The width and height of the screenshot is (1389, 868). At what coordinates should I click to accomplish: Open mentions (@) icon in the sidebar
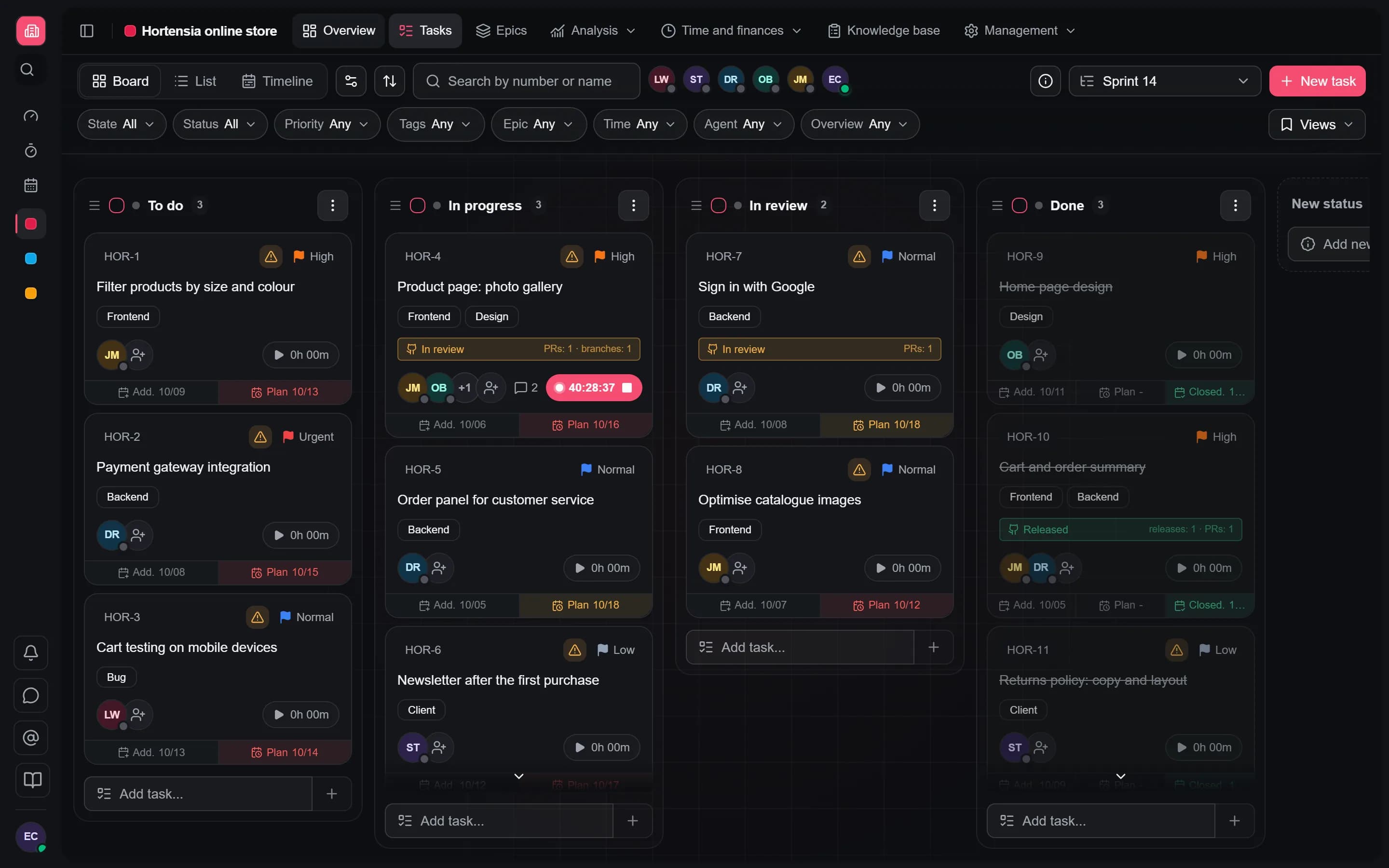pos(30,738)
